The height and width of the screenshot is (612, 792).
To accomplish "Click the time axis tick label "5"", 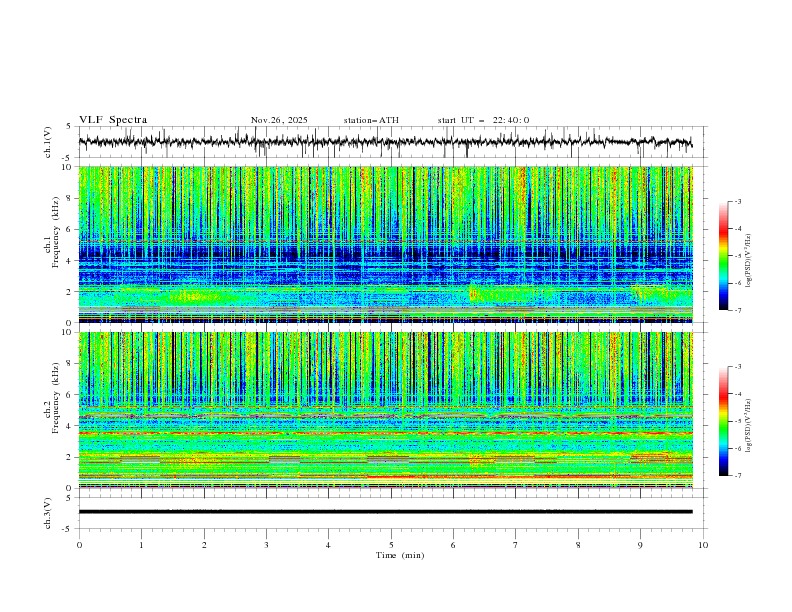I will click(391, 545).
